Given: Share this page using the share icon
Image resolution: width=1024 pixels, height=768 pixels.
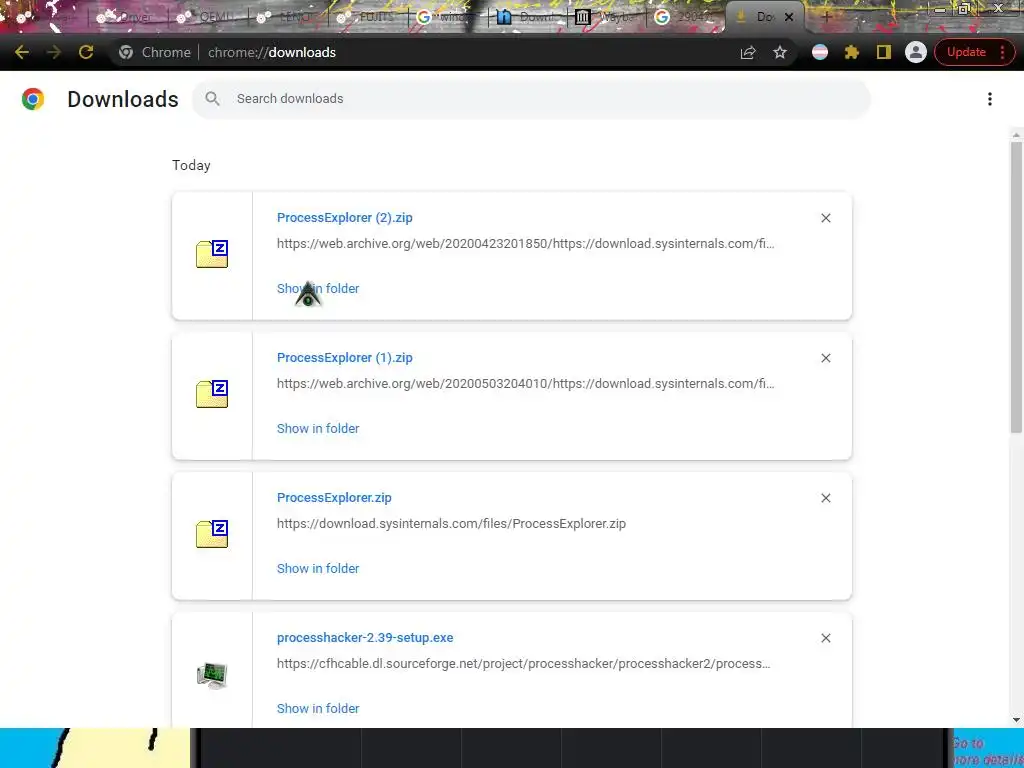Looking at the screenshot, I should 748,52.
